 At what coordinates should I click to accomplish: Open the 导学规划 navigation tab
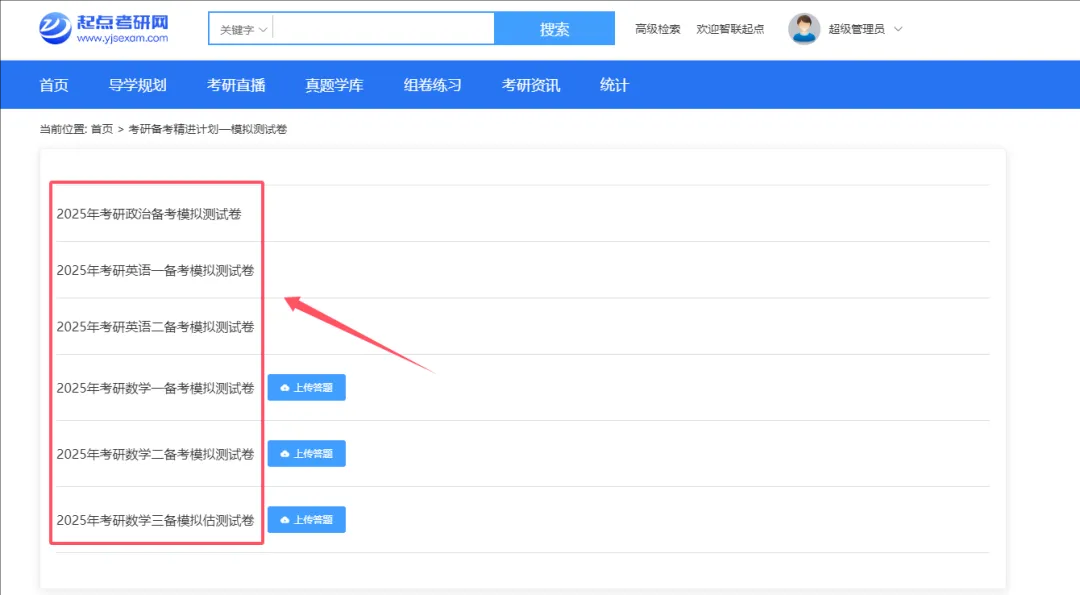pyautogui.click(x=137, y=85)
